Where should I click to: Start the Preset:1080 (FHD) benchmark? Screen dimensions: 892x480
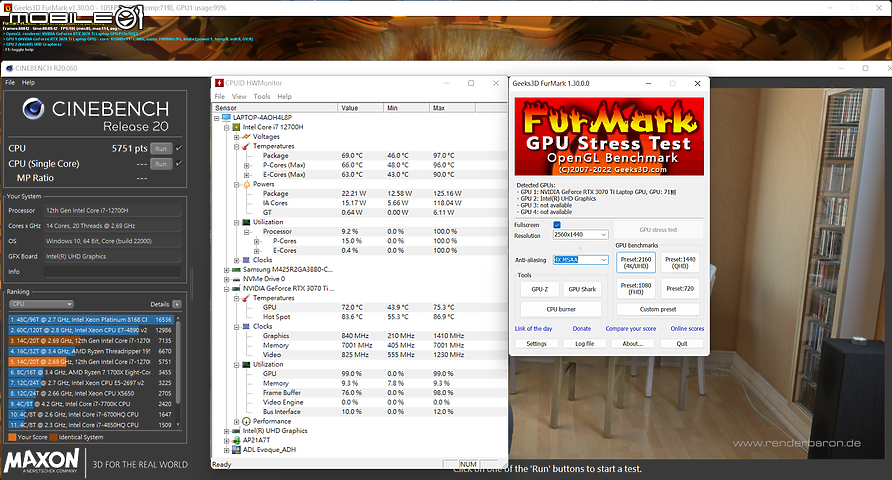[636, 288]
